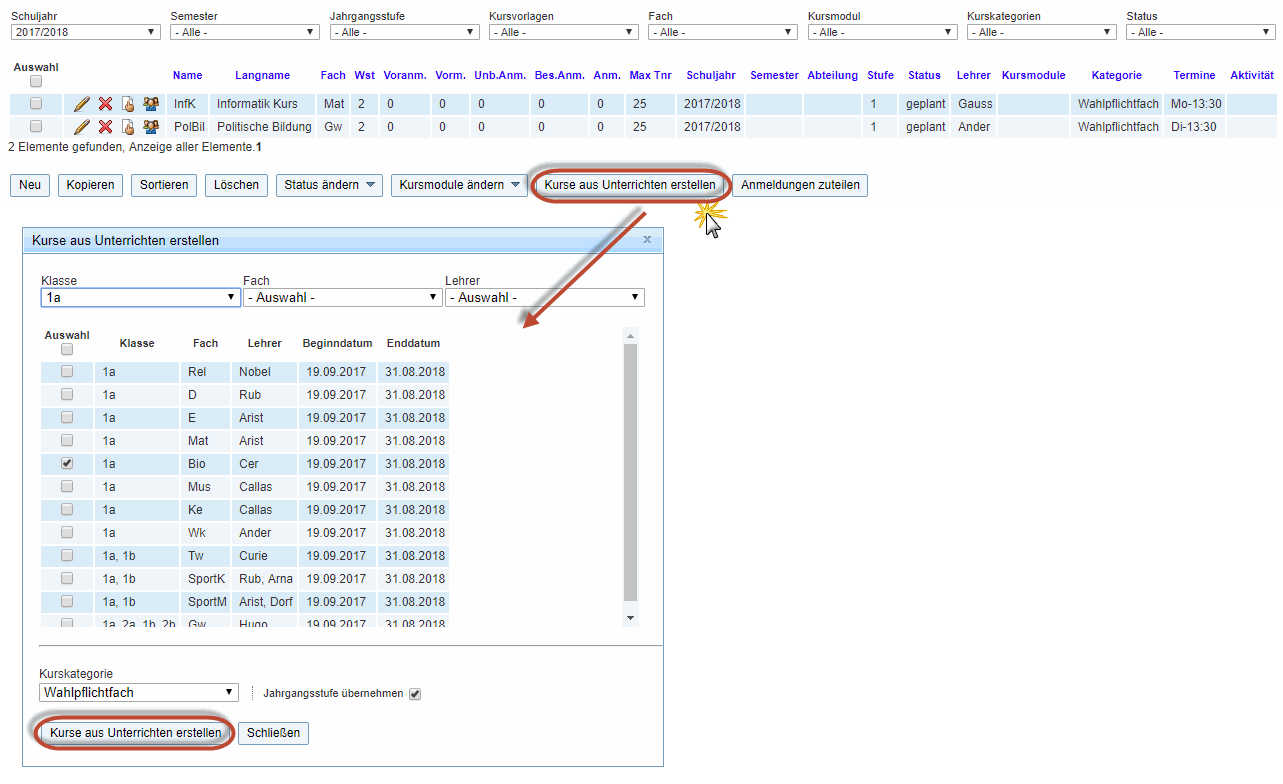Image resolution: width=1283 pixels, height=784 pixels.
Task: Click the Kopieren button
Action: pyautogui.click(x=90, y=185)
